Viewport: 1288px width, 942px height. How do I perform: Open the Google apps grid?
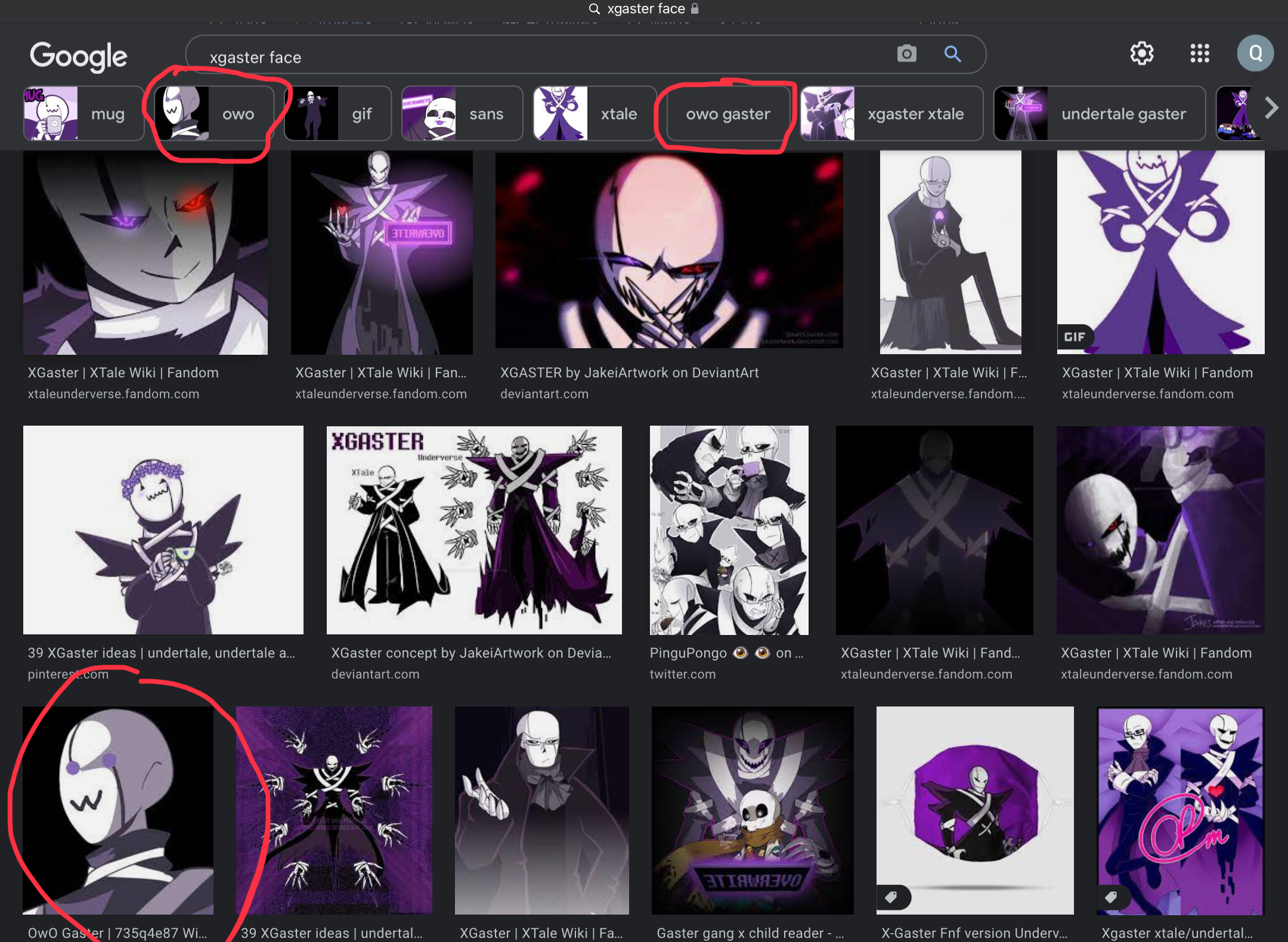pyautogui.click(x=1199, y=54)
